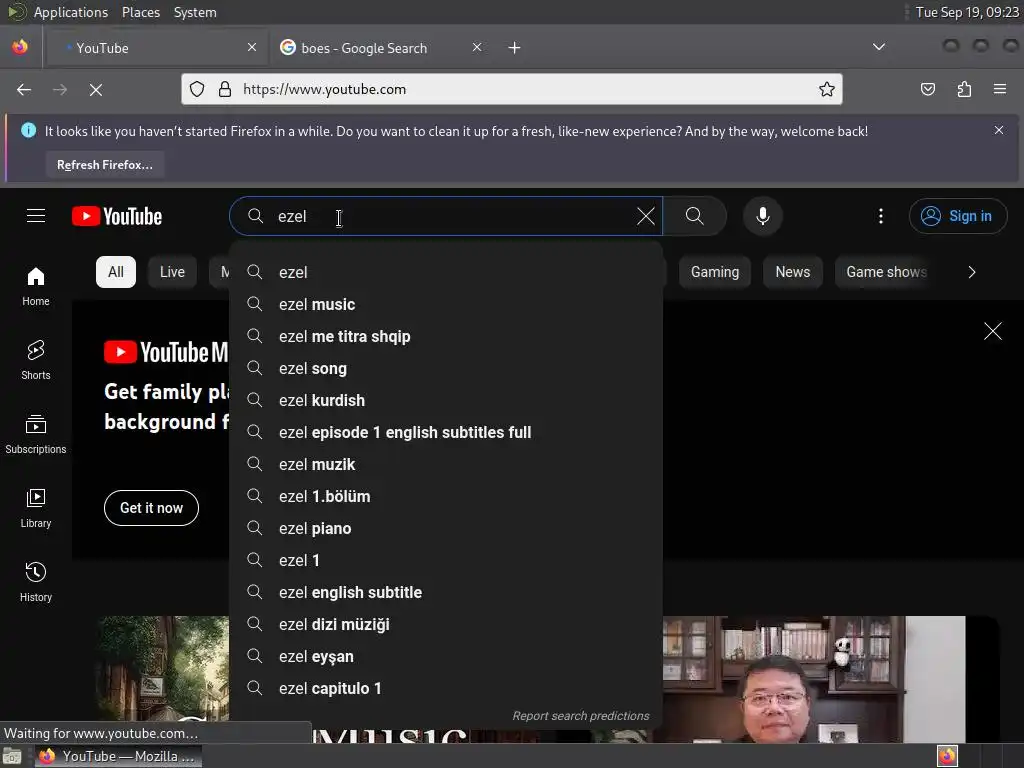This screenshot has height=768, width=1024.
Task: Switch to the YouTube tab
Action: tap(155, 48)
